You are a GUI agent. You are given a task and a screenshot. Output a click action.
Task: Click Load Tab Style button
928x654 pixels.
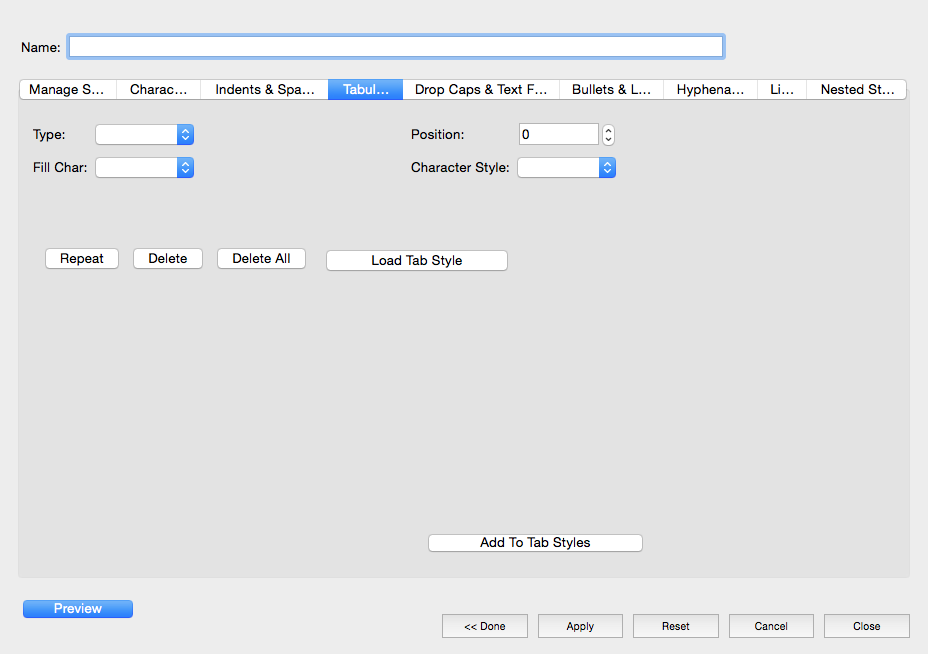[417, 261]
